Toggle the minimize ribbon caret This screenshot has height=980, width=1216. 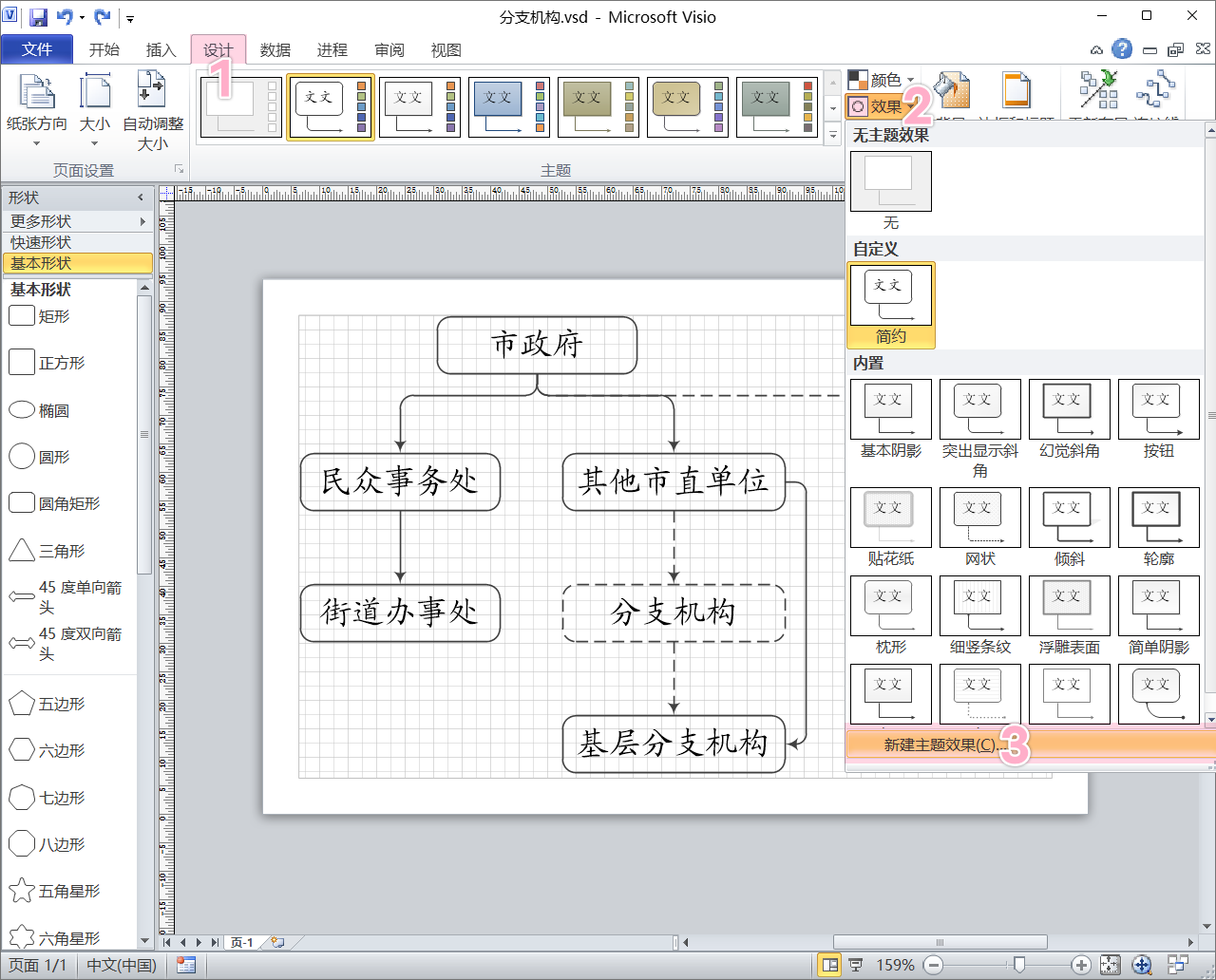(x=1096, y=49)
